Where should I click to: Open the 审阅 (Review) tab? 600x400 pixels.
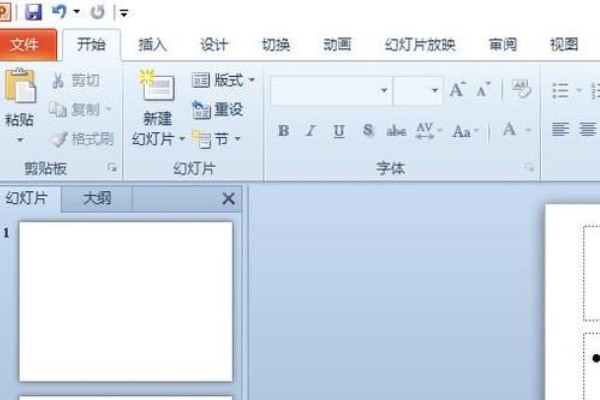tap(503, 45)
